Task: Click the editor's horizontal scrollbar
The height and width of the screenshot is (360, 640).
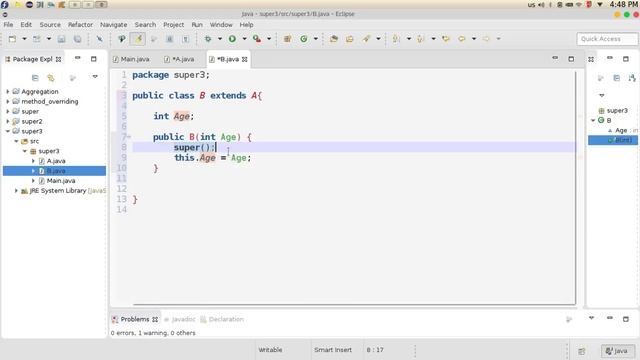Action: (354, 304)
